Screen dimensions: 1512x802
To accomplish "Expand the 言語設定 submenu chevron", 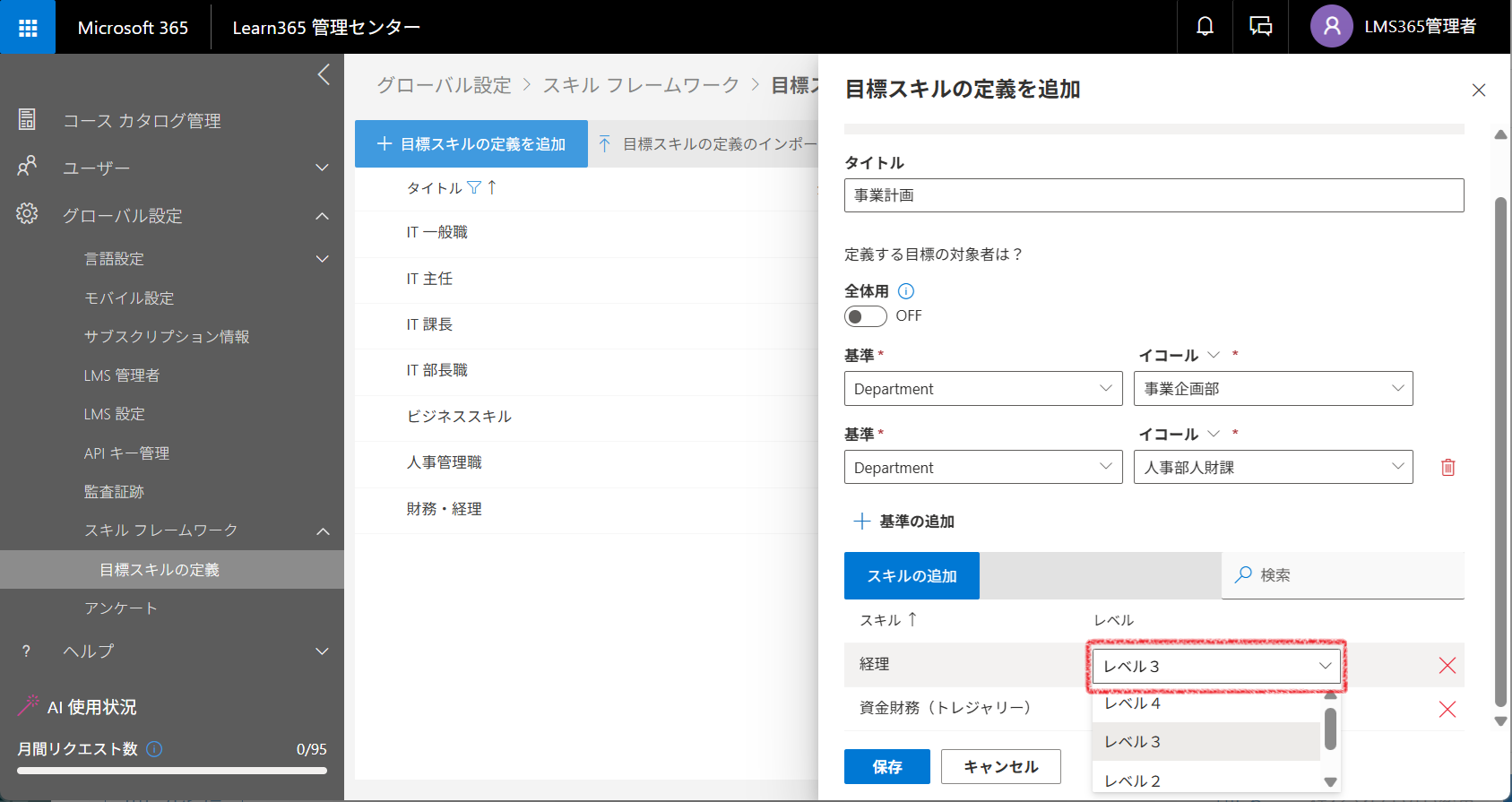I will pyautogui.click(x=322, y=259).
